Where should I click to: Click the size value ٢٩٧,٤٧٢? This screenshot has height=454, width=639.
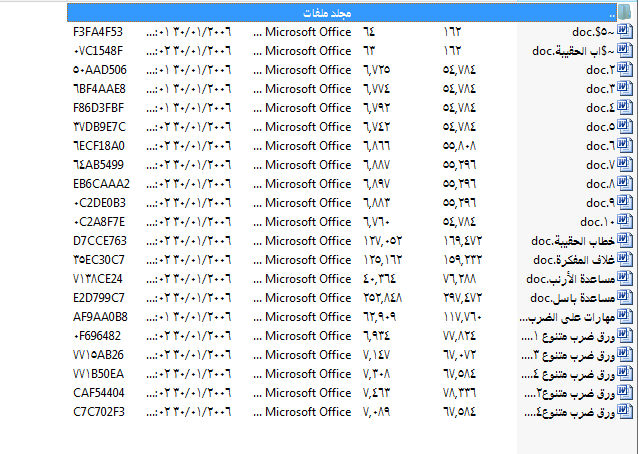(464, 298)
